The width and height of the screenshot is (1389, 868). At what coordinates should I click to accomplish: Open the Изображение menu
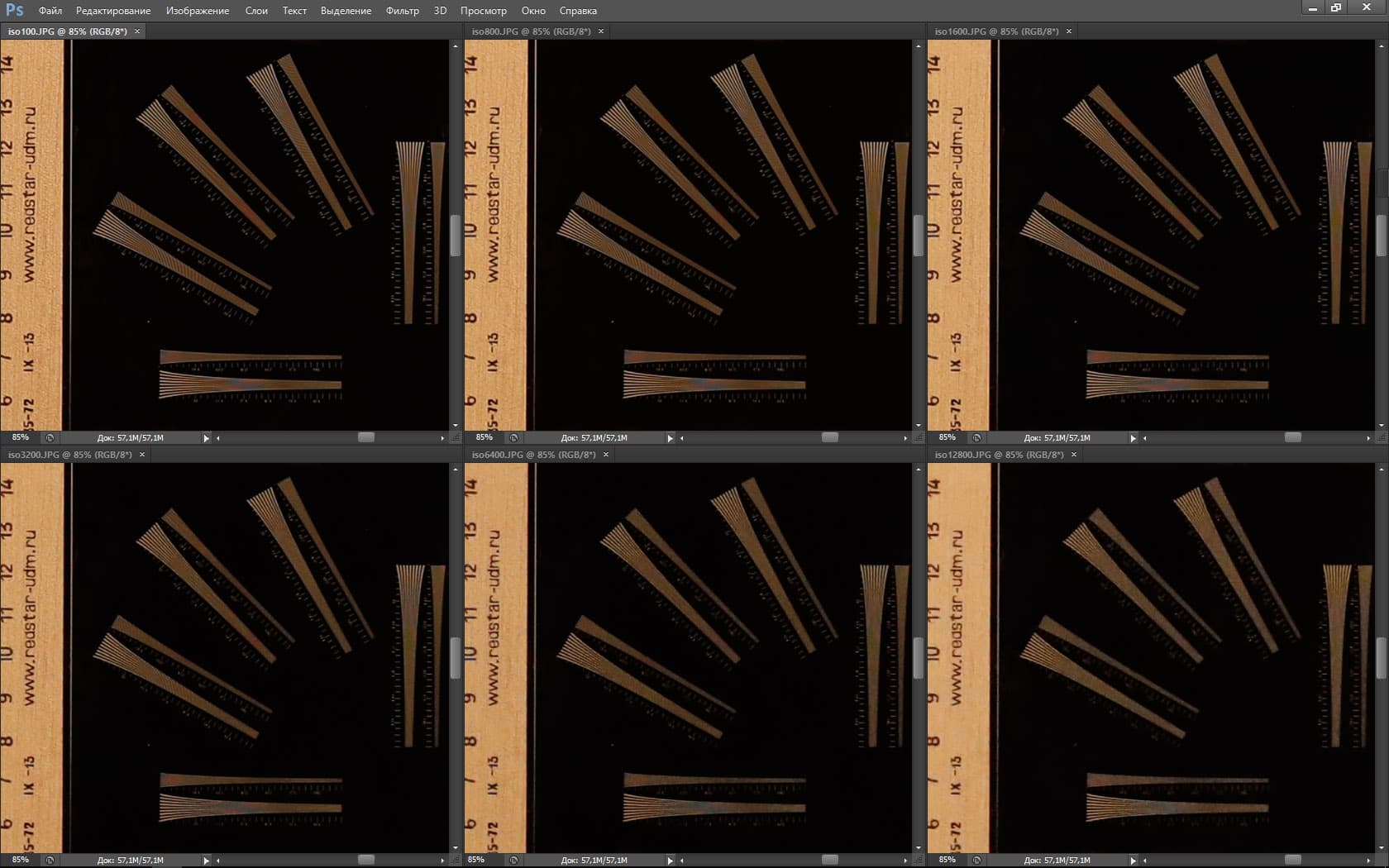198,11
